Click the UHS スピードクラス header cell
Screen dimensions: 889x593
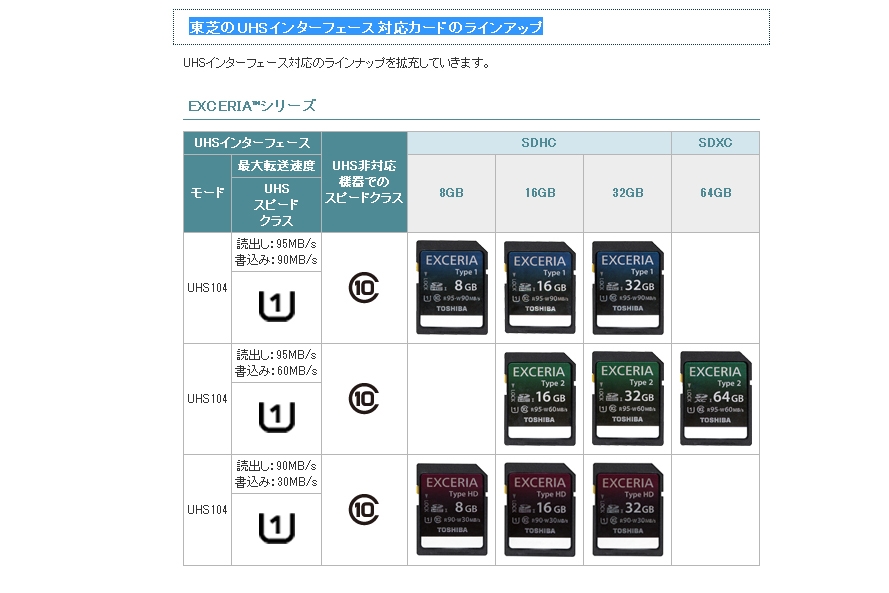tap(277, 205)
